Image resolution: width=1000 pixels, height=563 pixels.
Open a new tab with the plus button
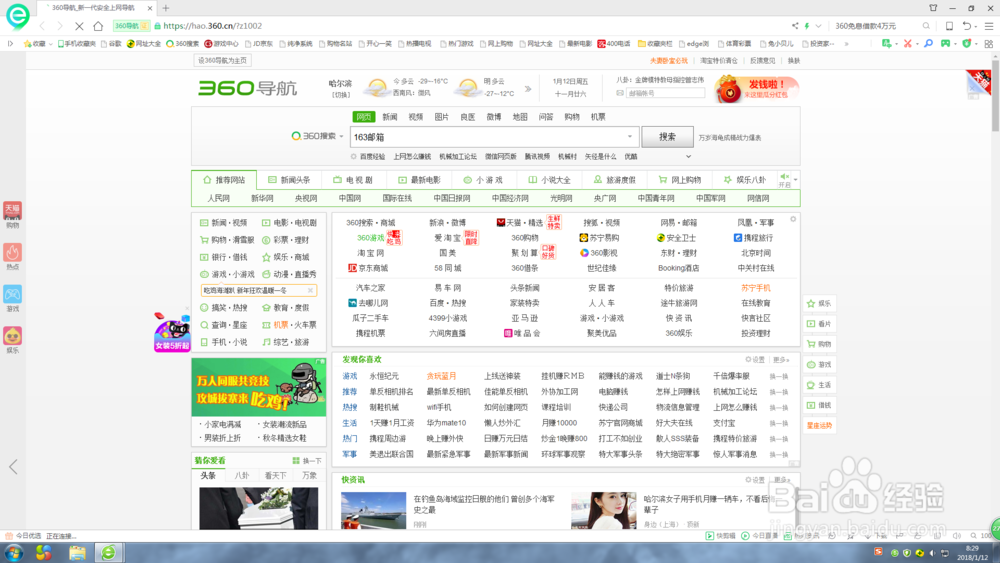pyautogui.click(x=166, y=8)
